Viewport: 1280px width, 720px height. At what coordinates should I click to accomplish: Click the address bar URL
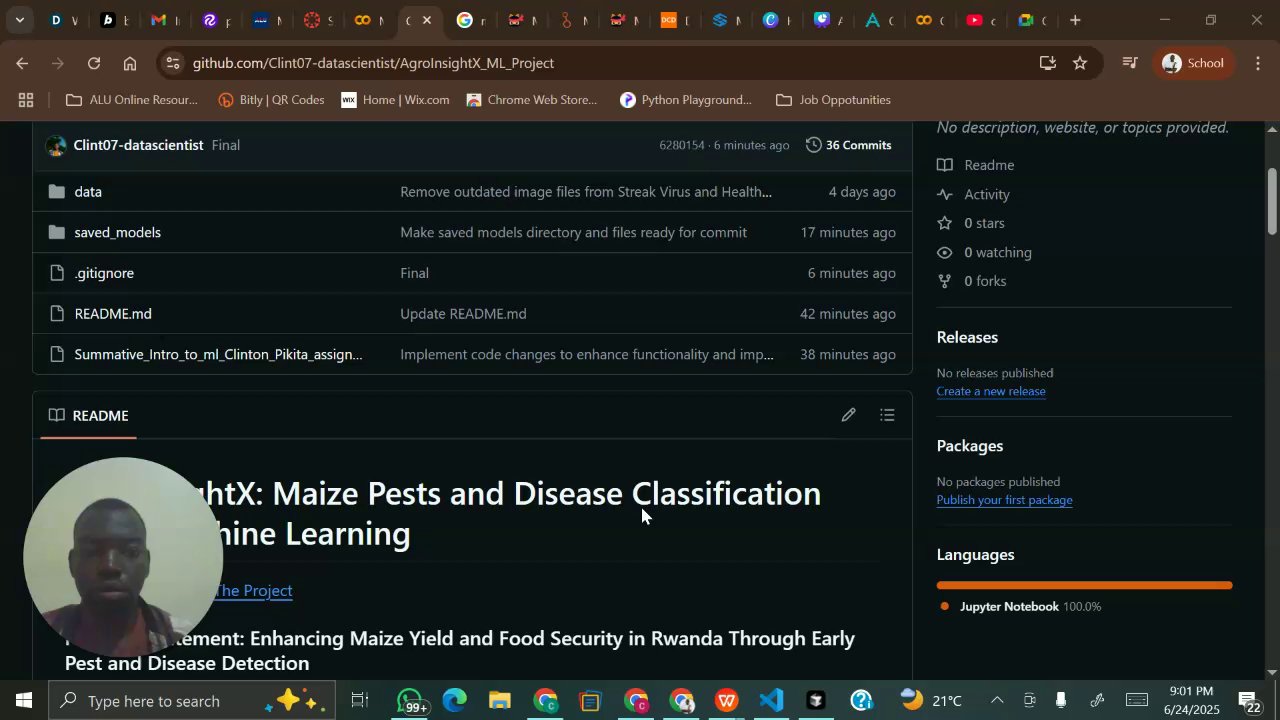(373, 63)
